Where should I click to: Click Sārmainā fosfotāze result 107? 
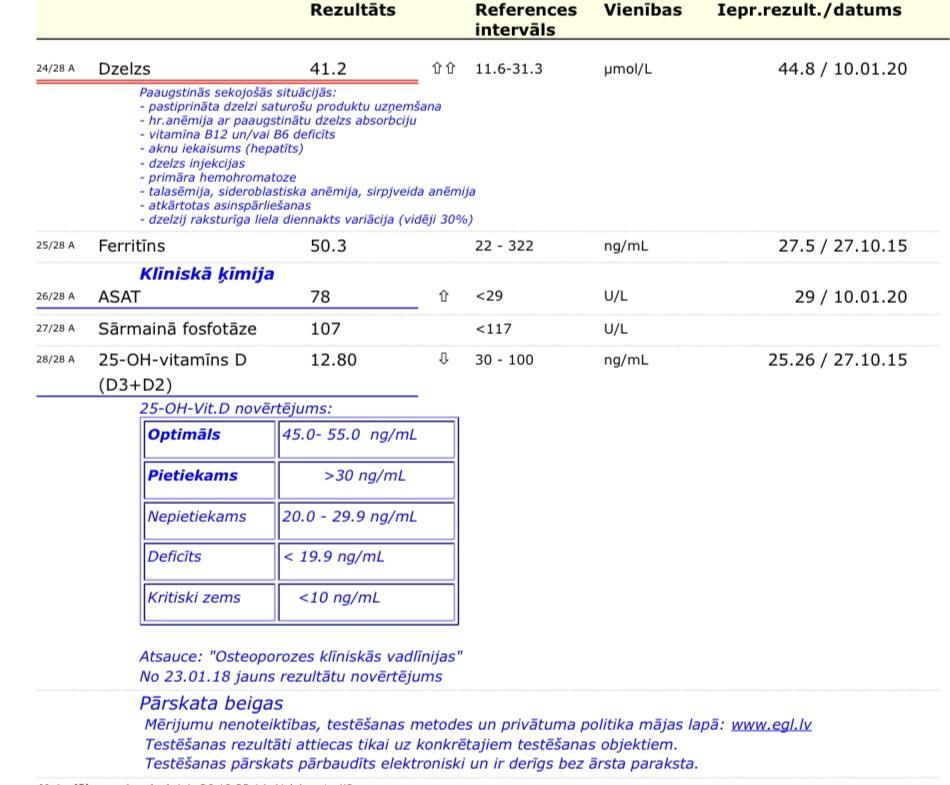tap(325, 329)
